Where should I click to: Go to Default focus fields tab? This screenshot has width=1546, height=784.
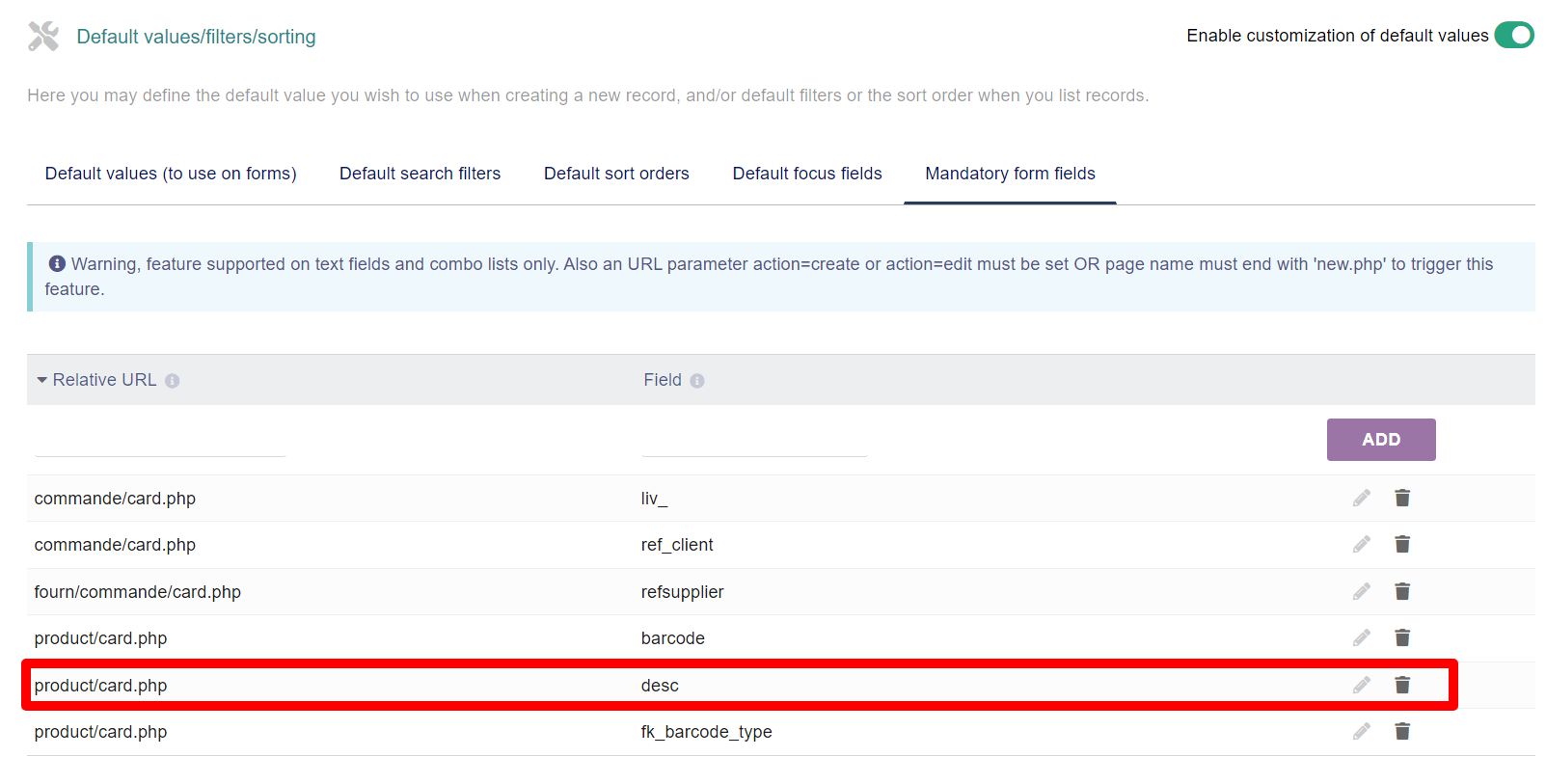[807, 174]
